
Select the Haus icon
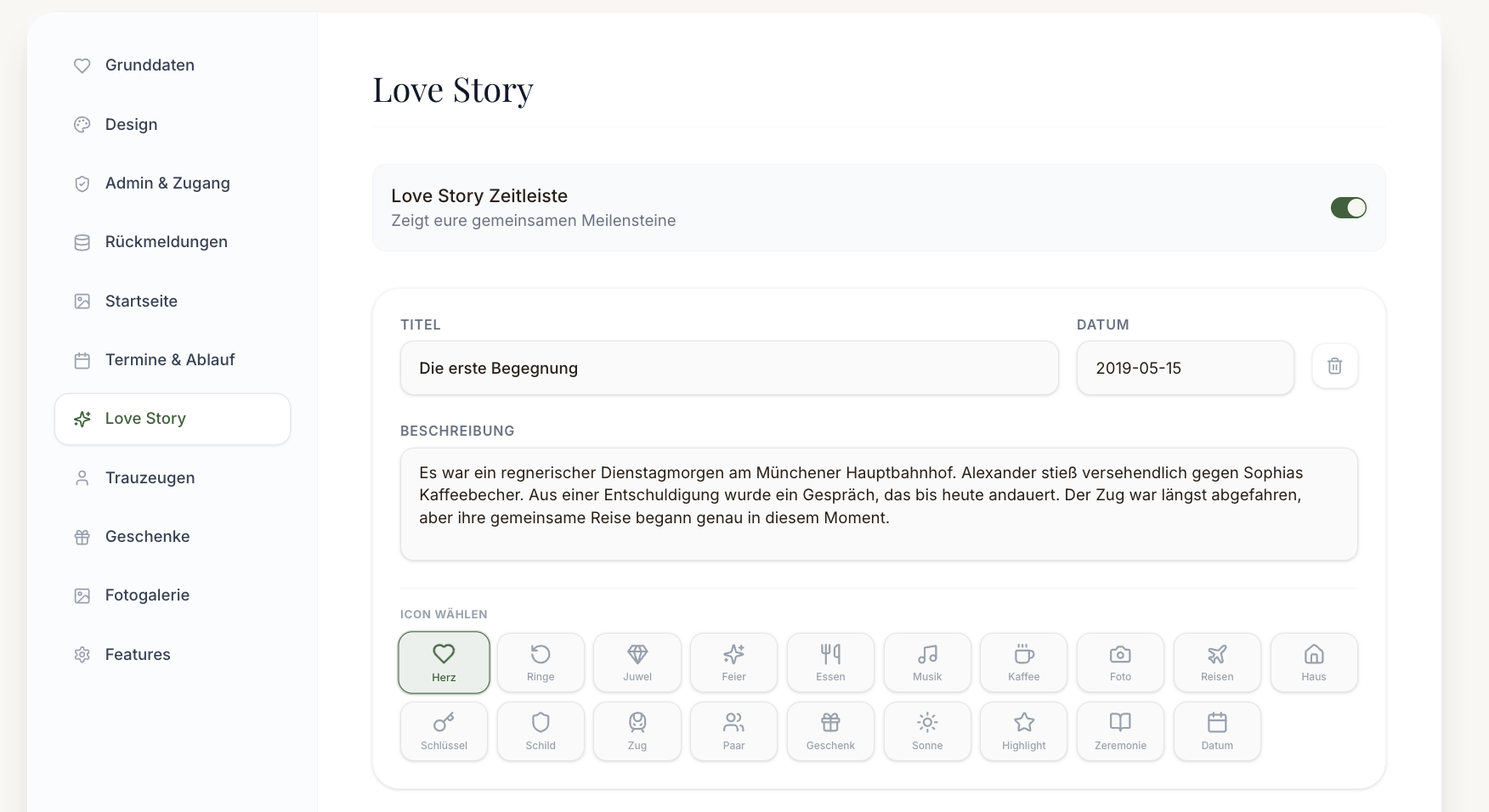pyautogui.click(x=1314, y=663)
